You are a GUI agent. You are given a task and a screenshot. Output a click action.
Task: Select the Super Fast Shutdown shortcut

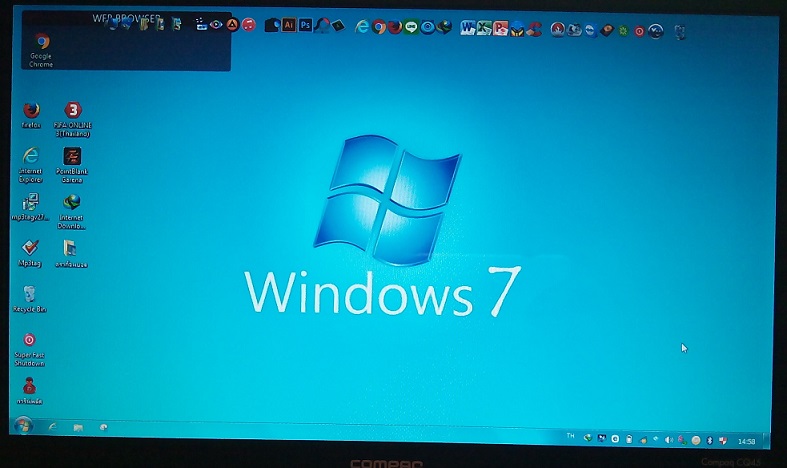coord(29,349)
